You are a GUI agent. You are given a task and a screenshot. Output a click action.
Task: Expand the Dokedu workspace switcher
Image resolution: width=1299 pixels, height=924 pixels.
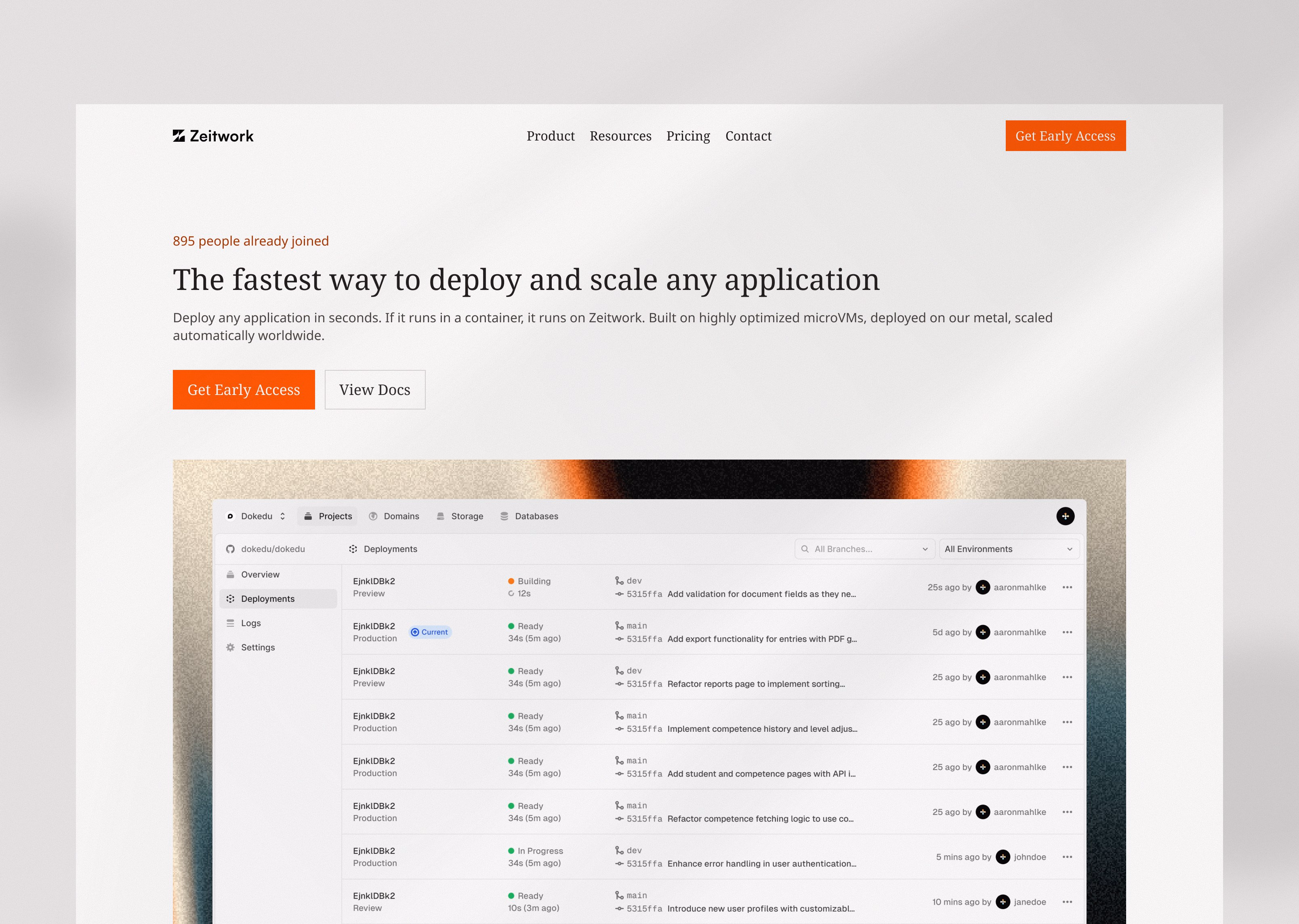point(283,516)
